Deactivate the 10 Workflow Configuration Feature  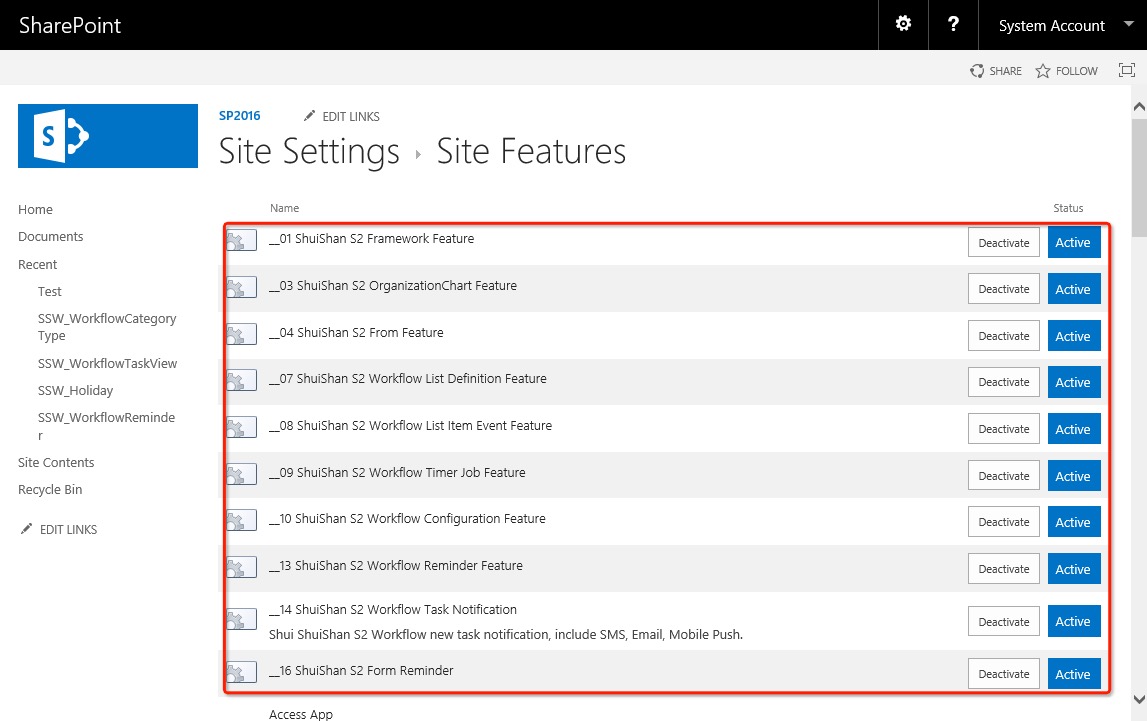(x=1004, y=522)
